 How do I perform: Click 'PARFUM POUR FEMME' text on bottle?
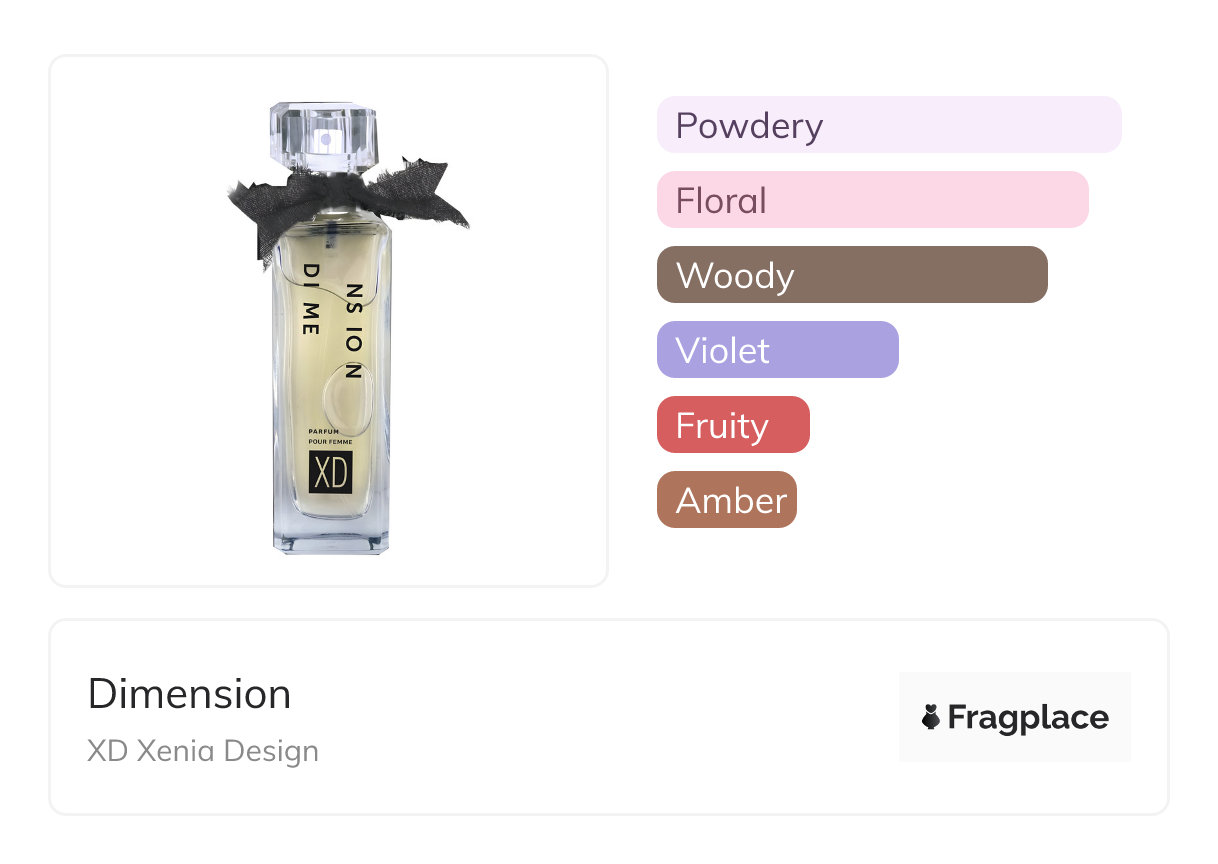click(x=330, y=437)
